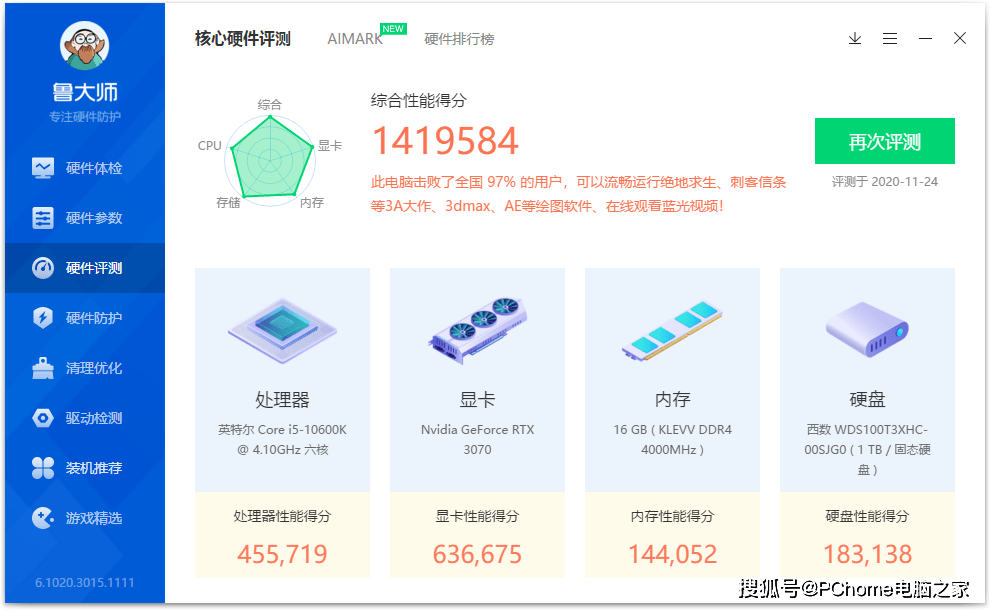Click the graphics card illustration
Screen dimensions: 990x610
click(477, 330)
